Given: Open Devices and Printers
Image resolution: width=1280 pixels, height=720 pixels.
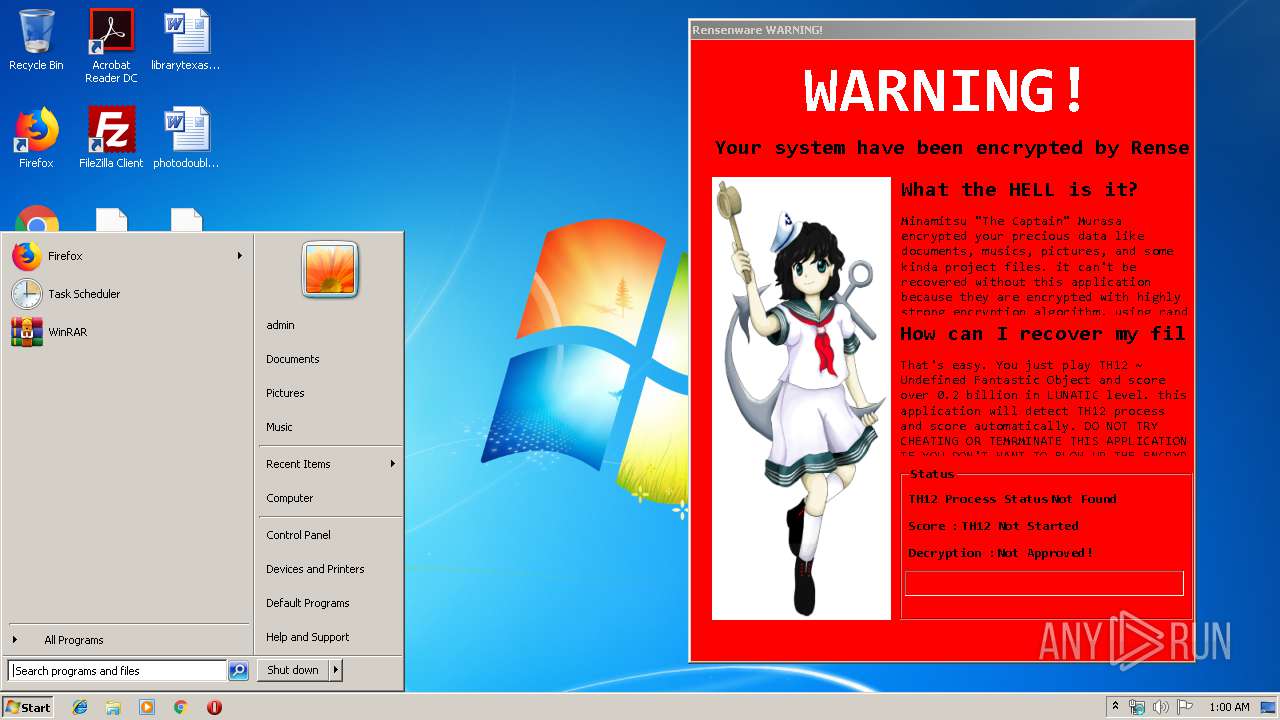Looking at the screenshot, I should click(x=315, y=569).
